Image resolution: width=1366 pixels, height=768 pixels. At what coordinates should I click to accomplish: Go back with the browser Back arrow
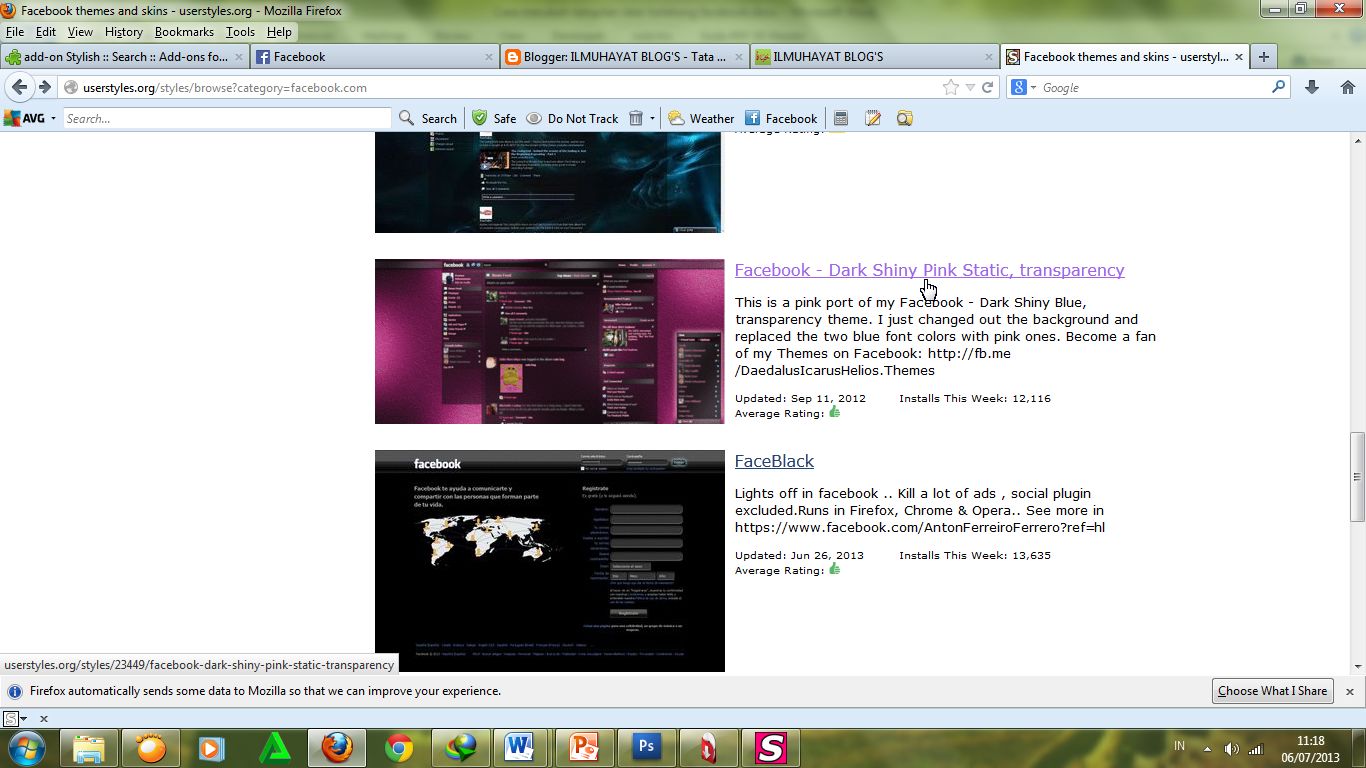pyautogui.click(x=19, y=87)
